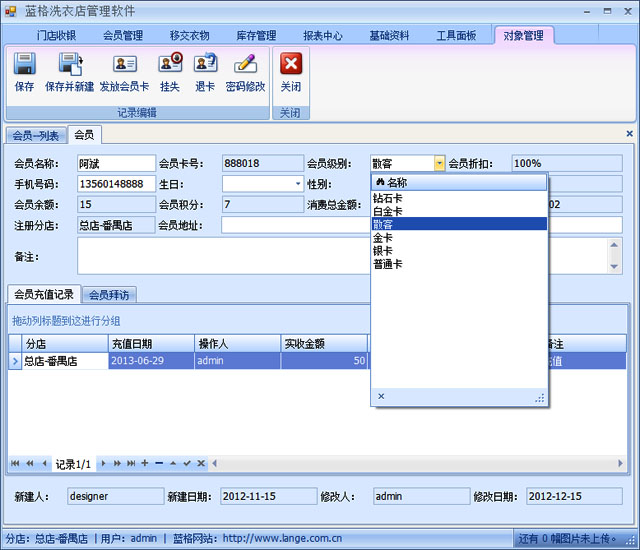The height and width of the screenshot is (550, 640).
Task: Open the 会员管理 ribbon tab
Action: (123, 35)
